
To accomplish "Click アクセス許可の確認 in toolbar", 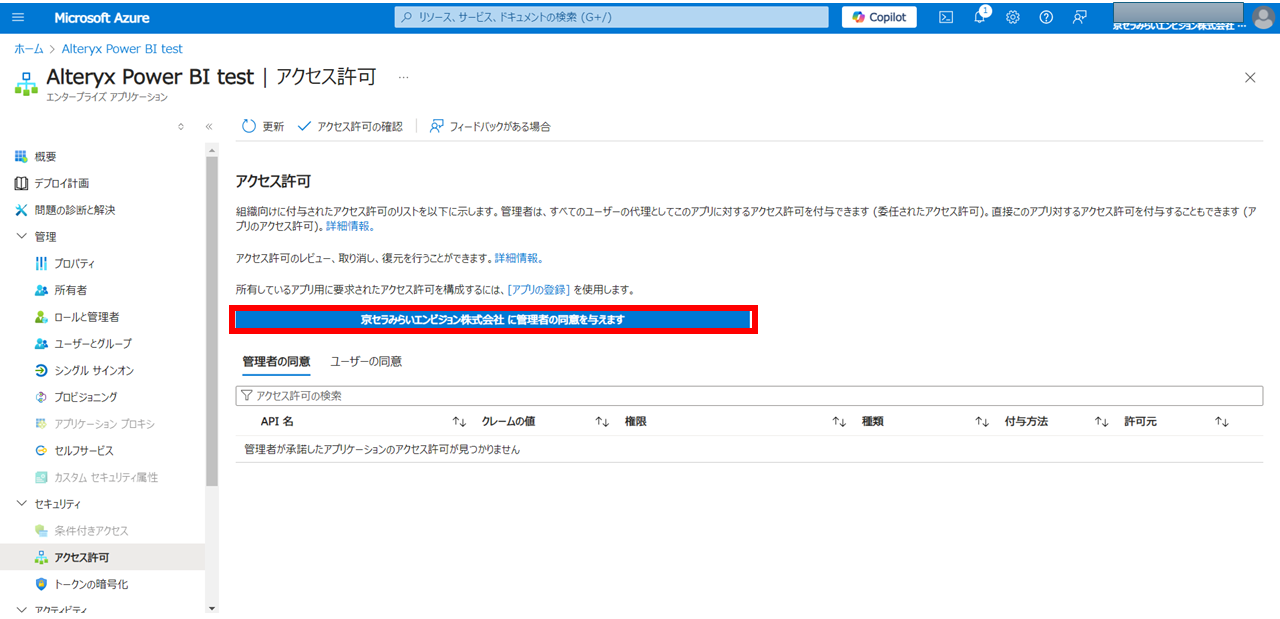I will (350, 126).
